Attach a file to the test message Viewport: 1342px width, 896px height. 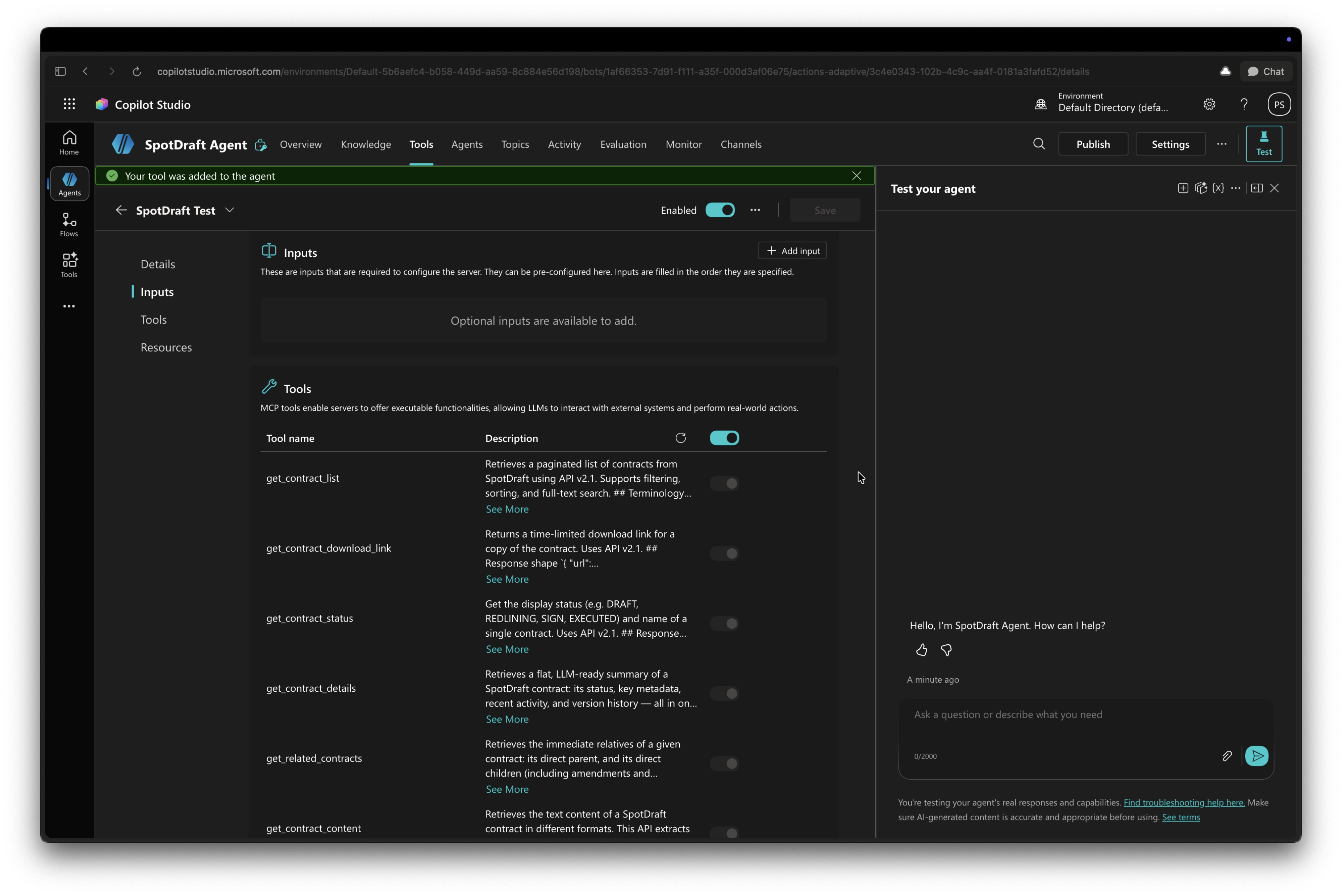[x=1226, y=757]
